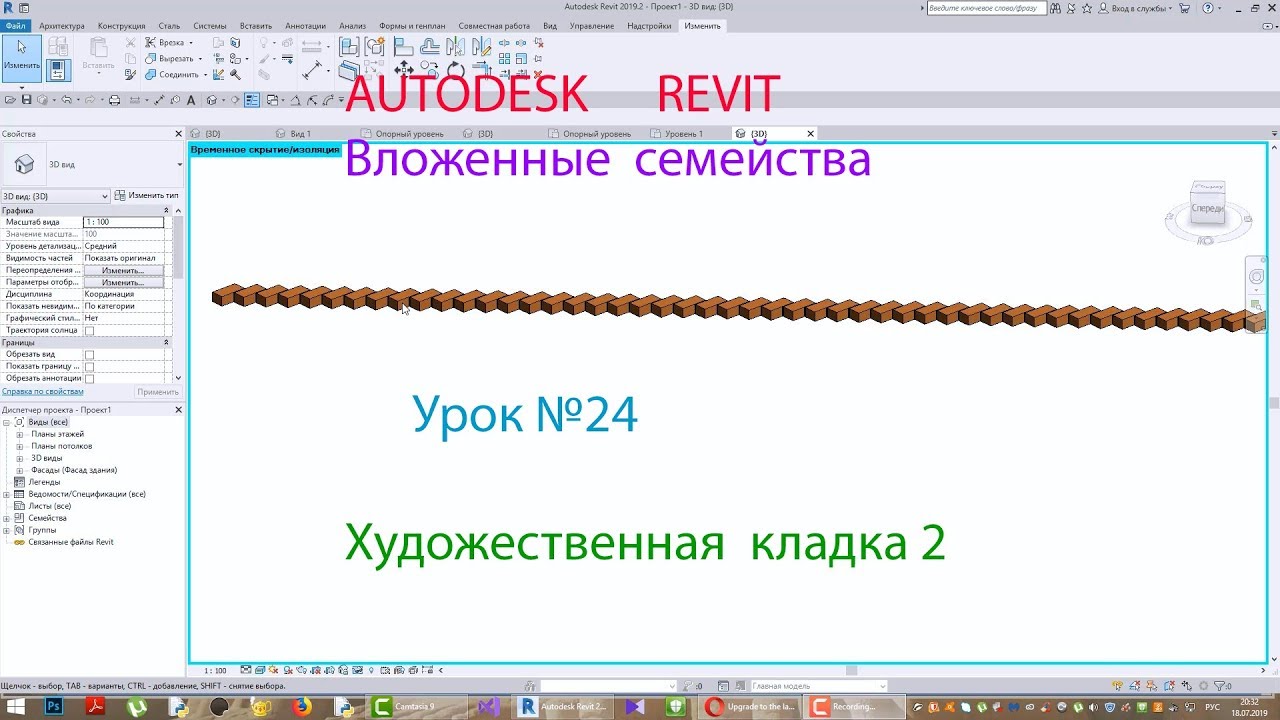
Task: Click the Align tool in the ribbon
Action: [404, 46]
